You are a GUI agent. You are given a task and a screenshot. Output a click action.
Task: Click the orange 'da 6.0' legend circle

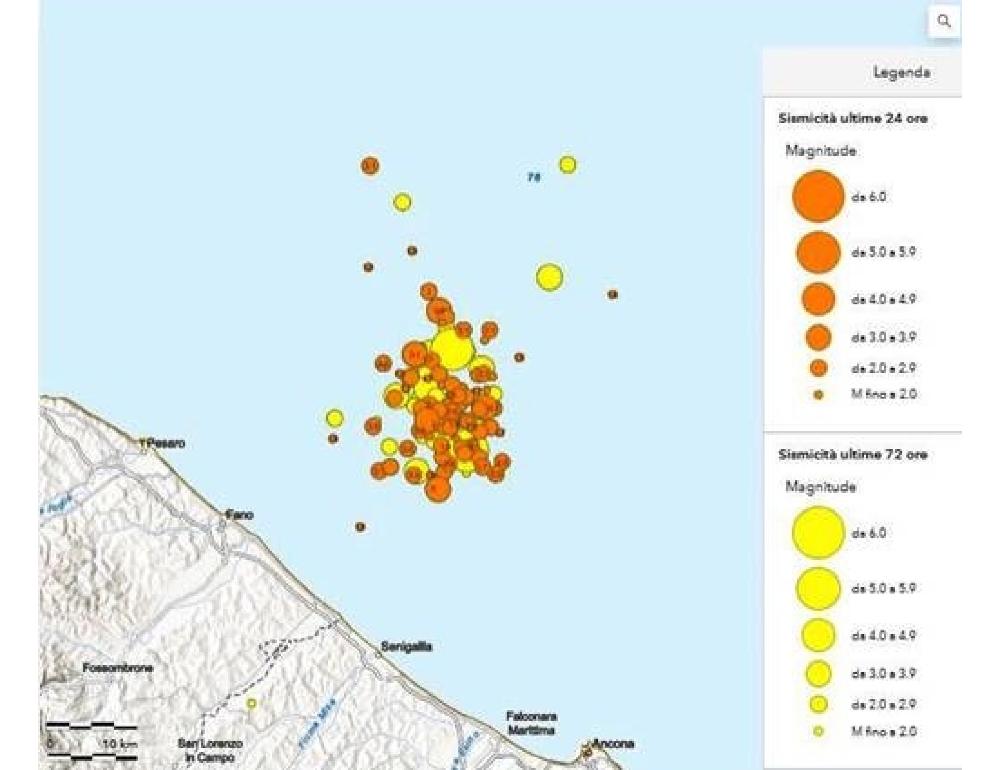tap(818, 196)
